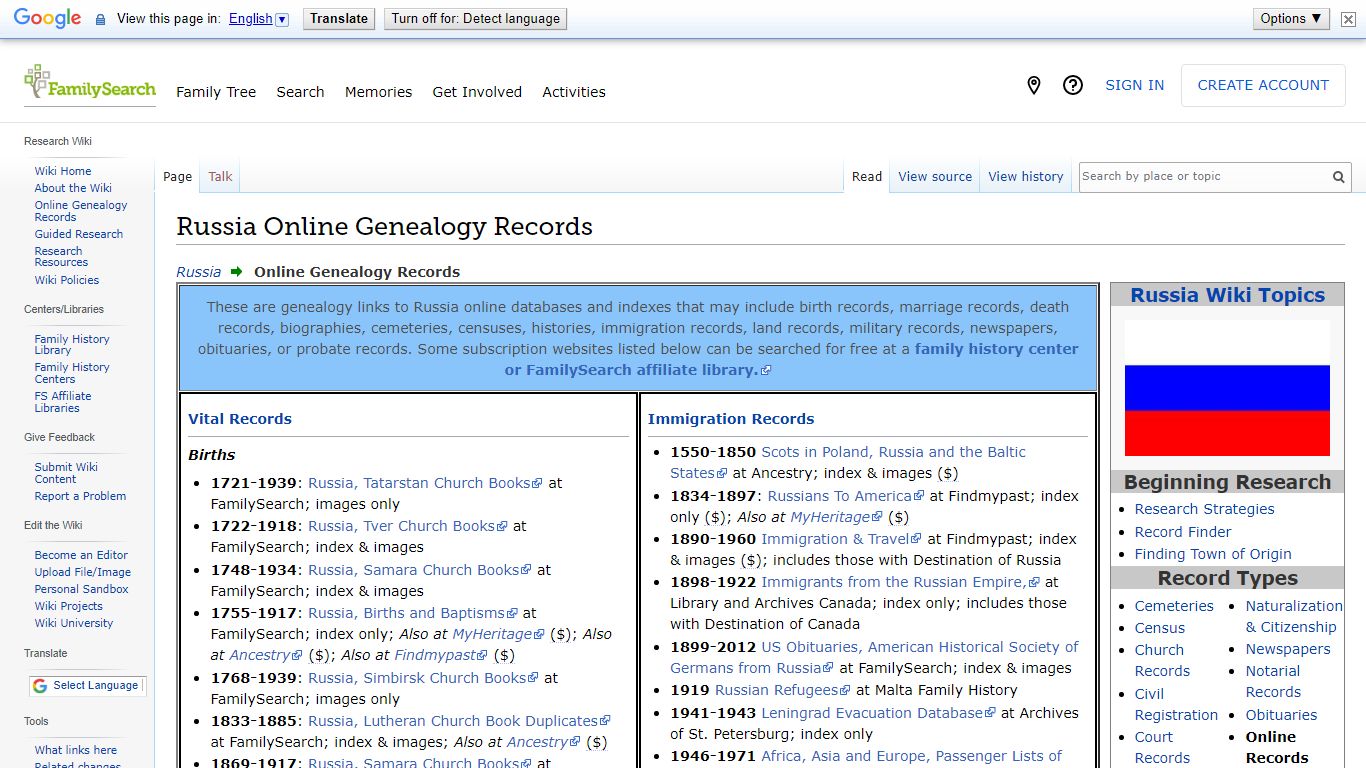
Task: Open About the Wiki sidebar link
Action: pos(73,188)
